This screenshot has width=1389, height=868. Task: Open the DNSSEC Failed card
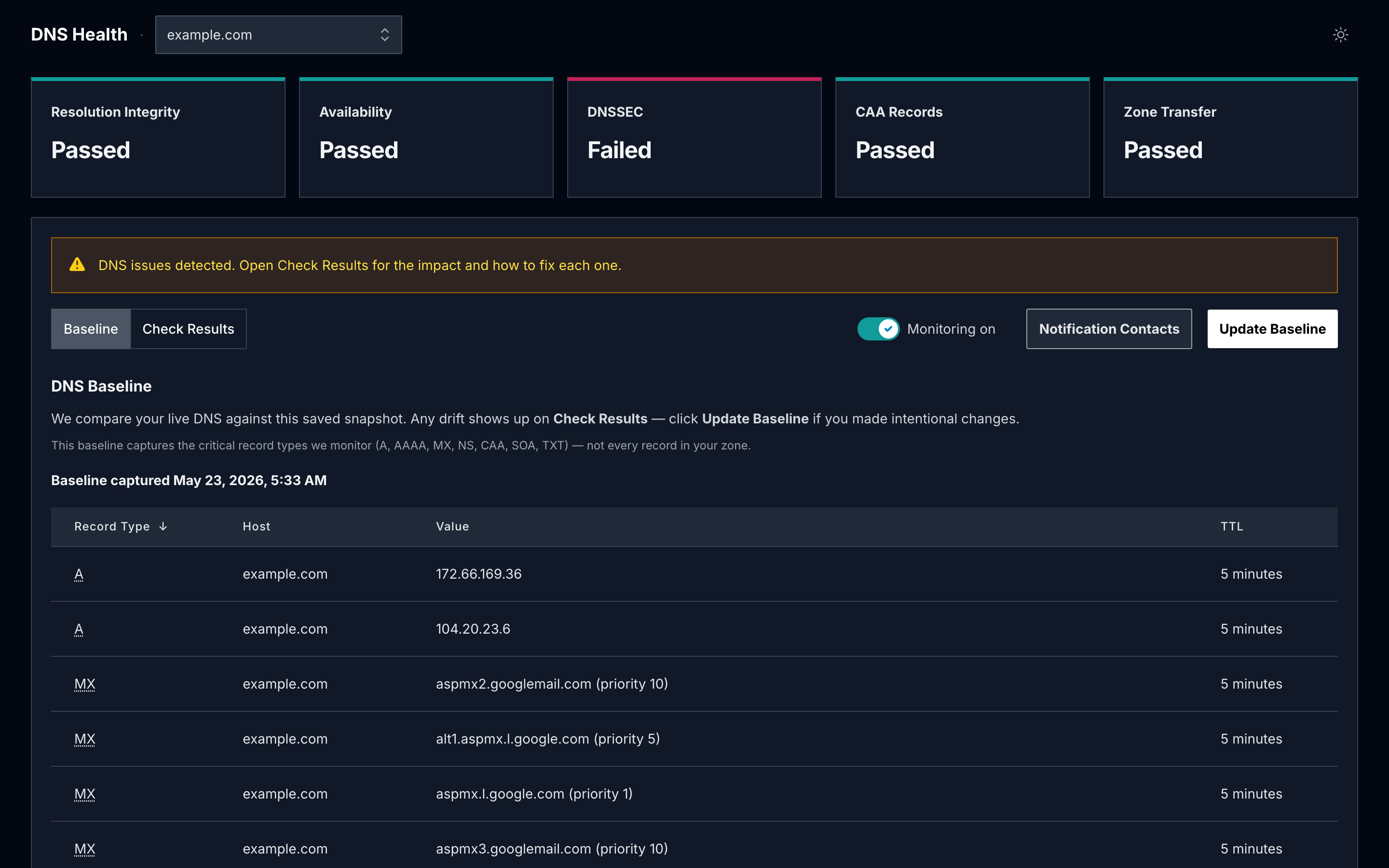coord(694,138)
